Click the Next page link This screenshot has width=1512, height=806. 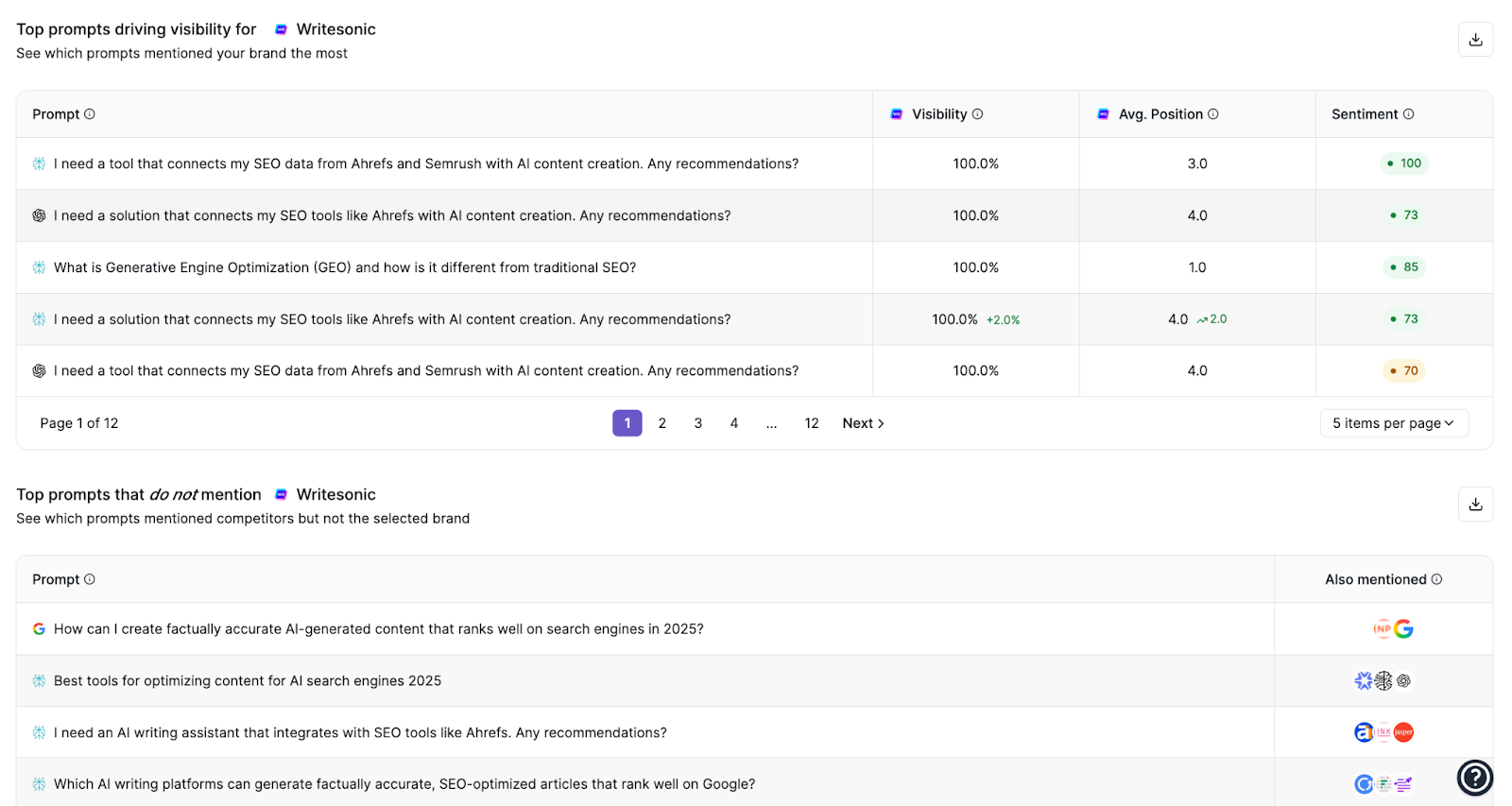(863, 423)
